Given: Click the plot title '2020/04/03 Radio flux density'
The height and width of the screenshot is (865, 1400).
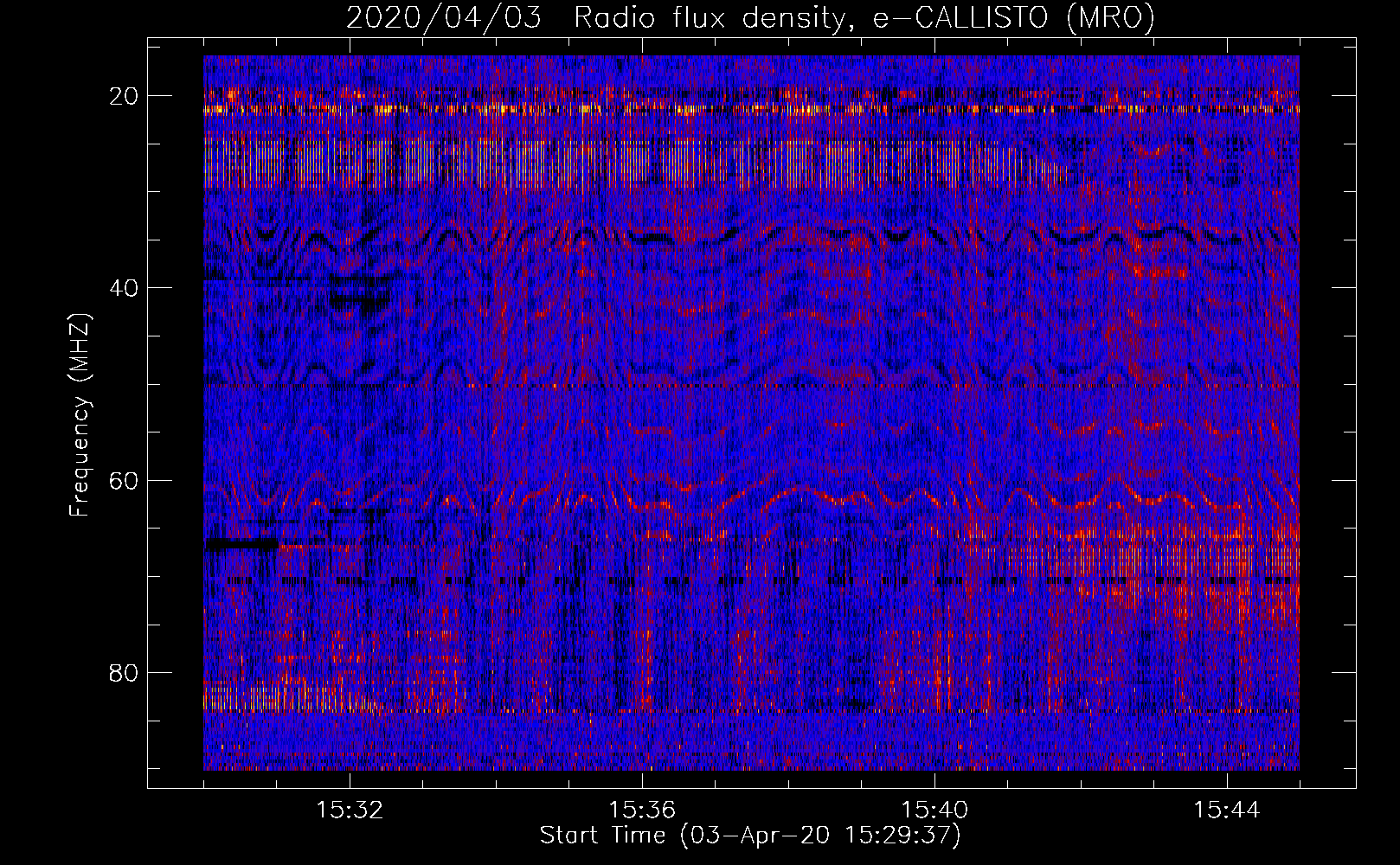Looking at the screenshot, I should (595, 17).
